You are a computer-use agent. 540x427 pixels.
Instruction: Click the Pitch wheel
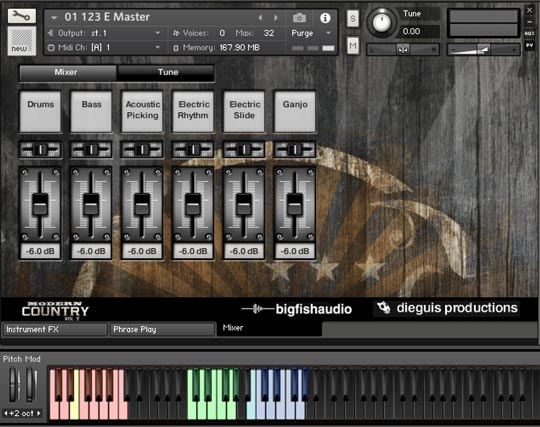point(14,385)
